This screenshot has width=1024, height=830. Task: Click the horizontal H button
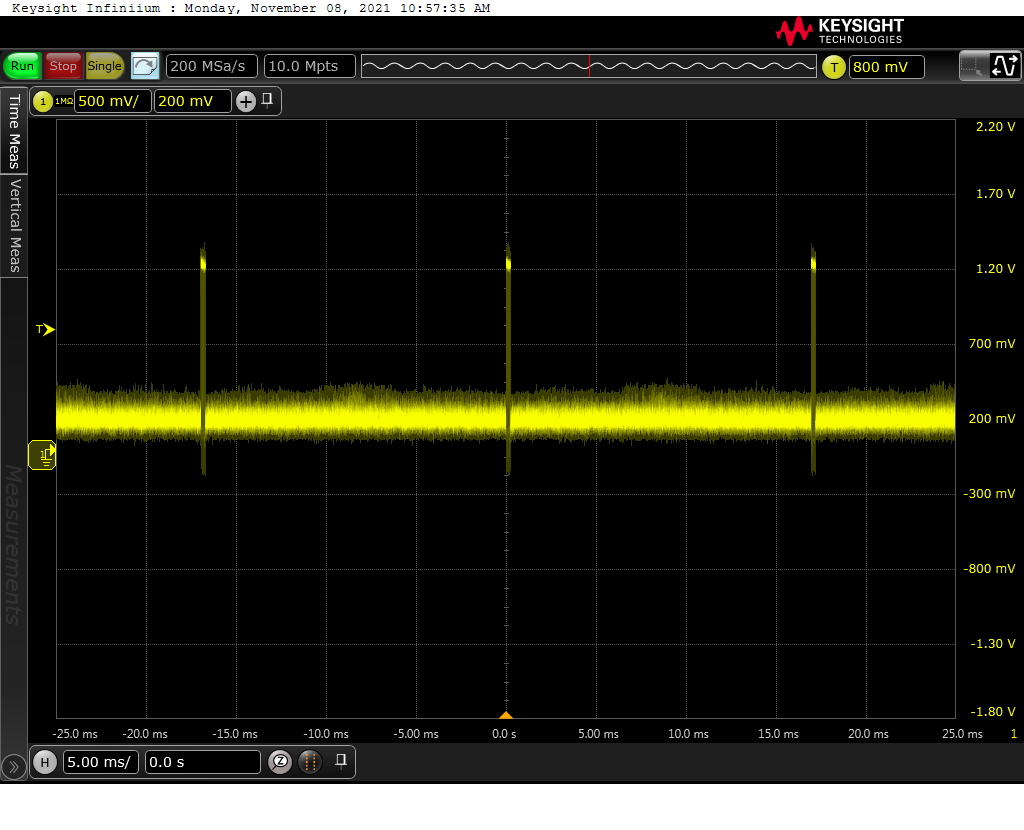point(45,762)
